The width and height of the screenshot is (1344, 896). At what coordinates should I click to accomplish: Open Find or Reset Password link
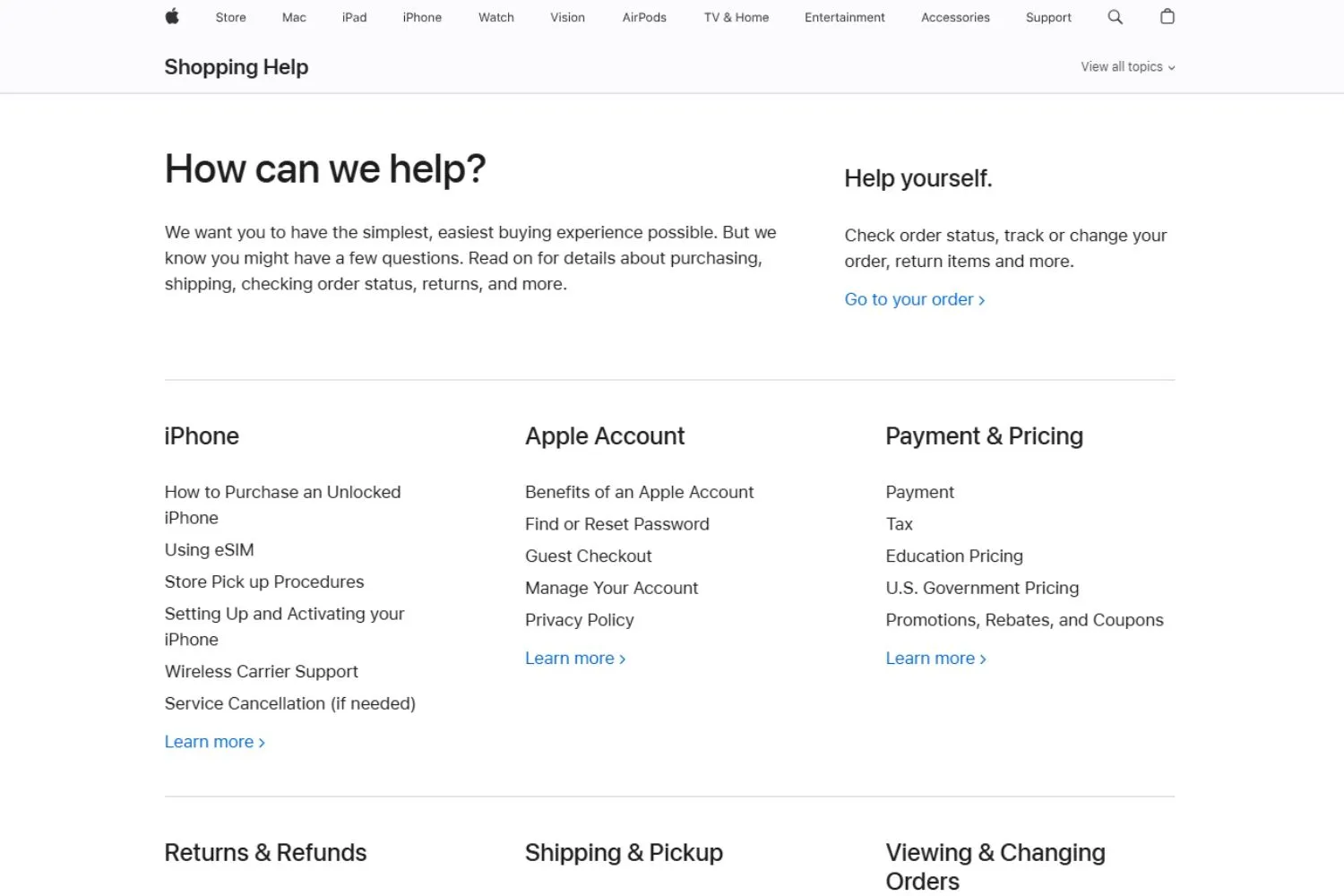click(617, 524)
